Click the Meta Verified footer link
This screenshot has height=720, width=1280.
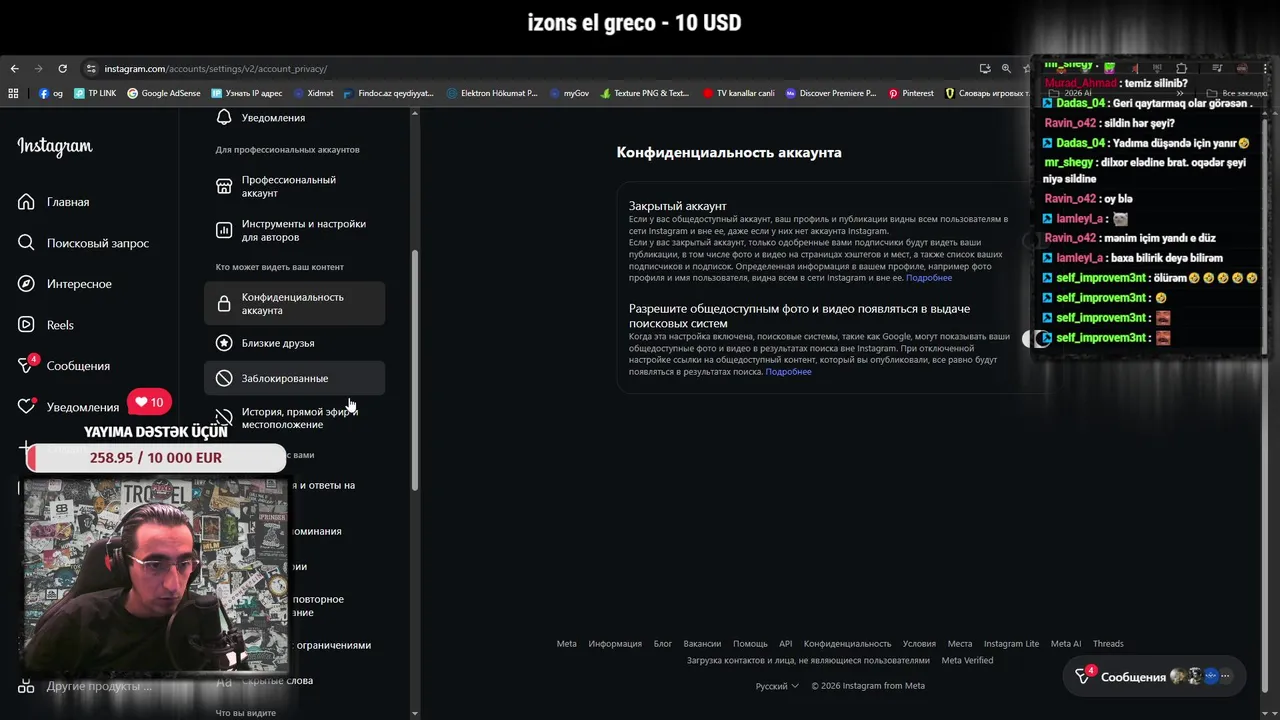point(967,660)
